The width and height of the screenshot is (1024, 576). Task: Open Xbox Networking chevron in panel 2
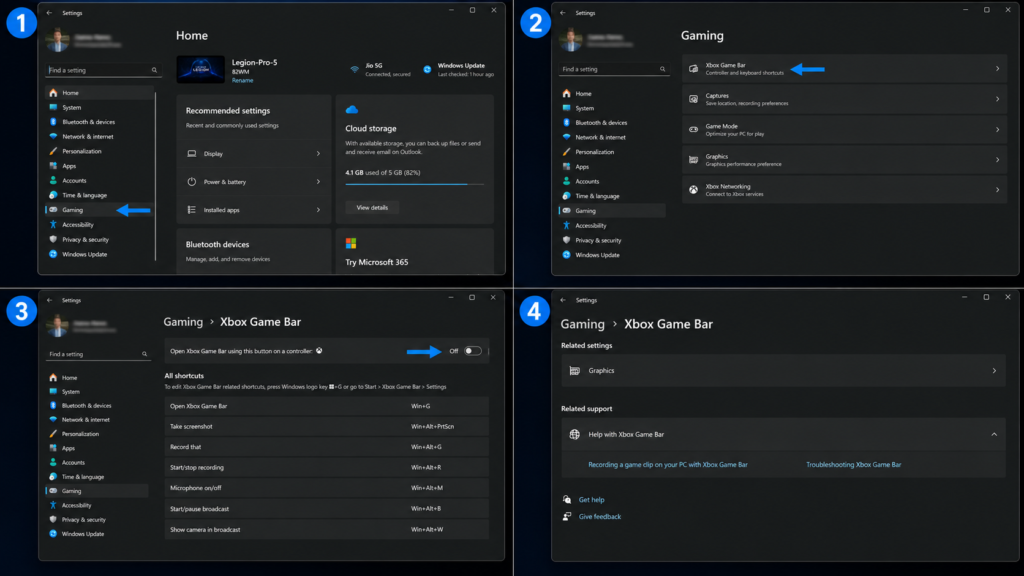[x=997, y=189]
